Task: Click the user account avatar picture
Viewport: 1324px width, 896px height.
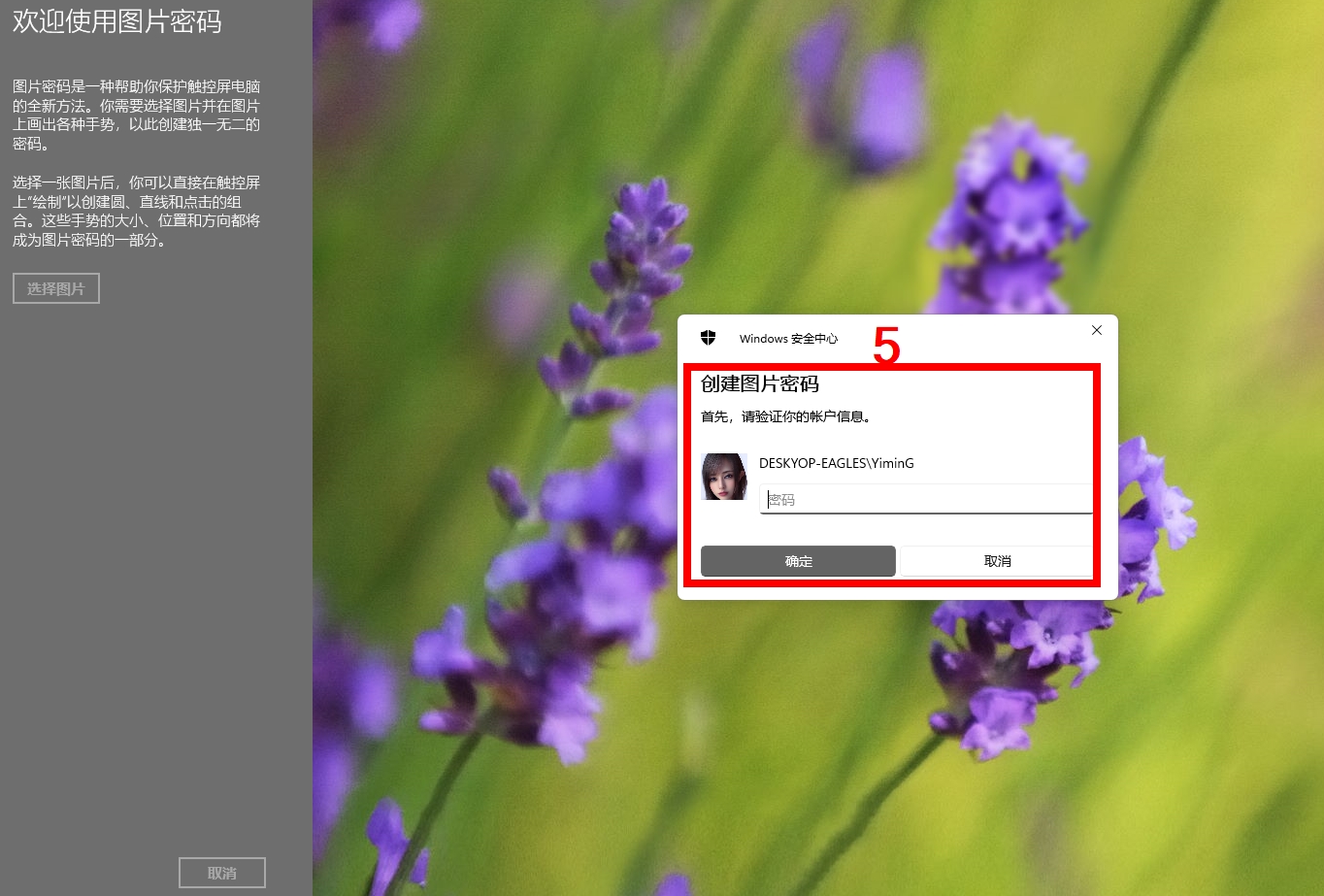Action: tap(723, 477)
